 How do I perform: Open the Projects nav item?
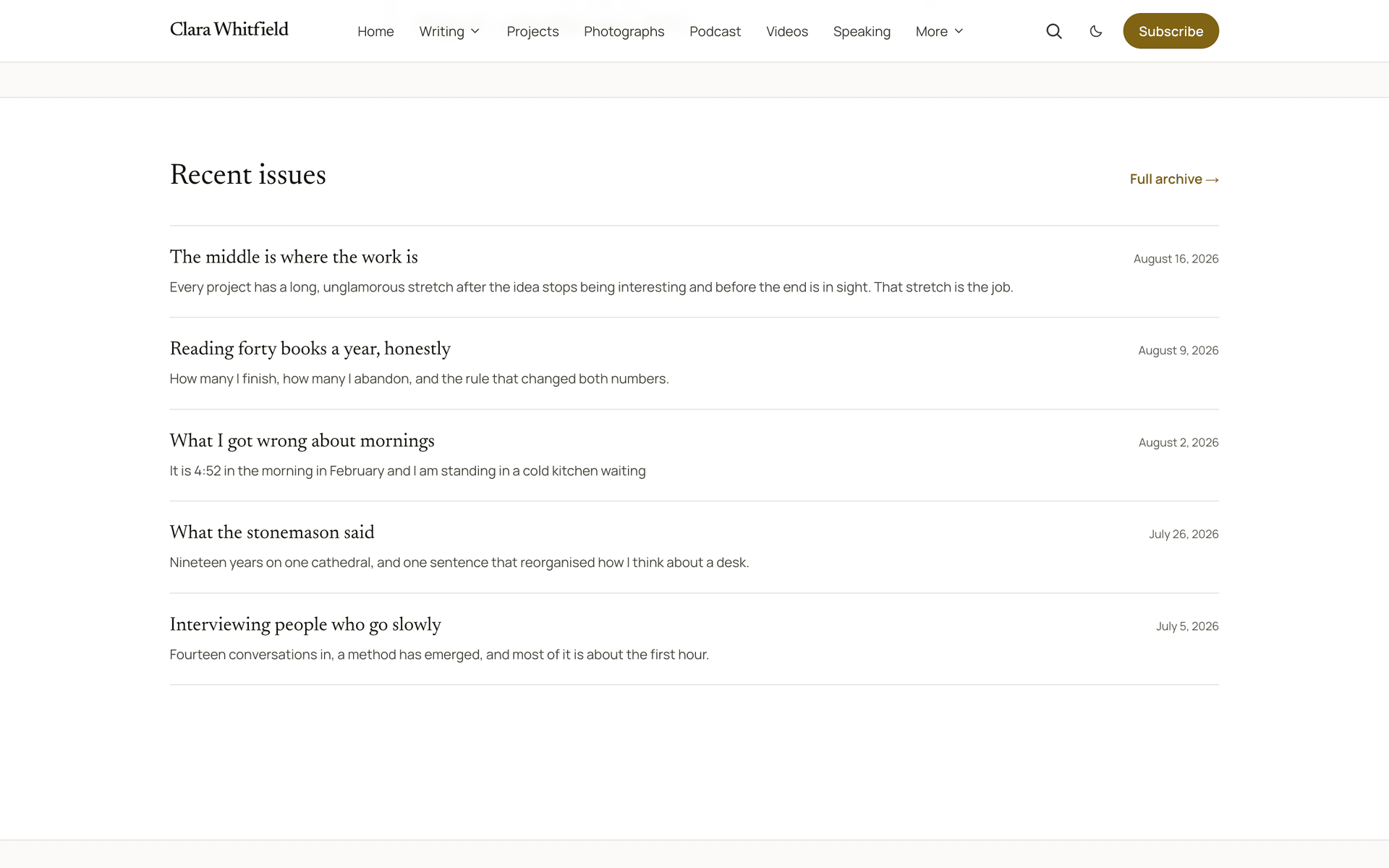pos(532,31)
